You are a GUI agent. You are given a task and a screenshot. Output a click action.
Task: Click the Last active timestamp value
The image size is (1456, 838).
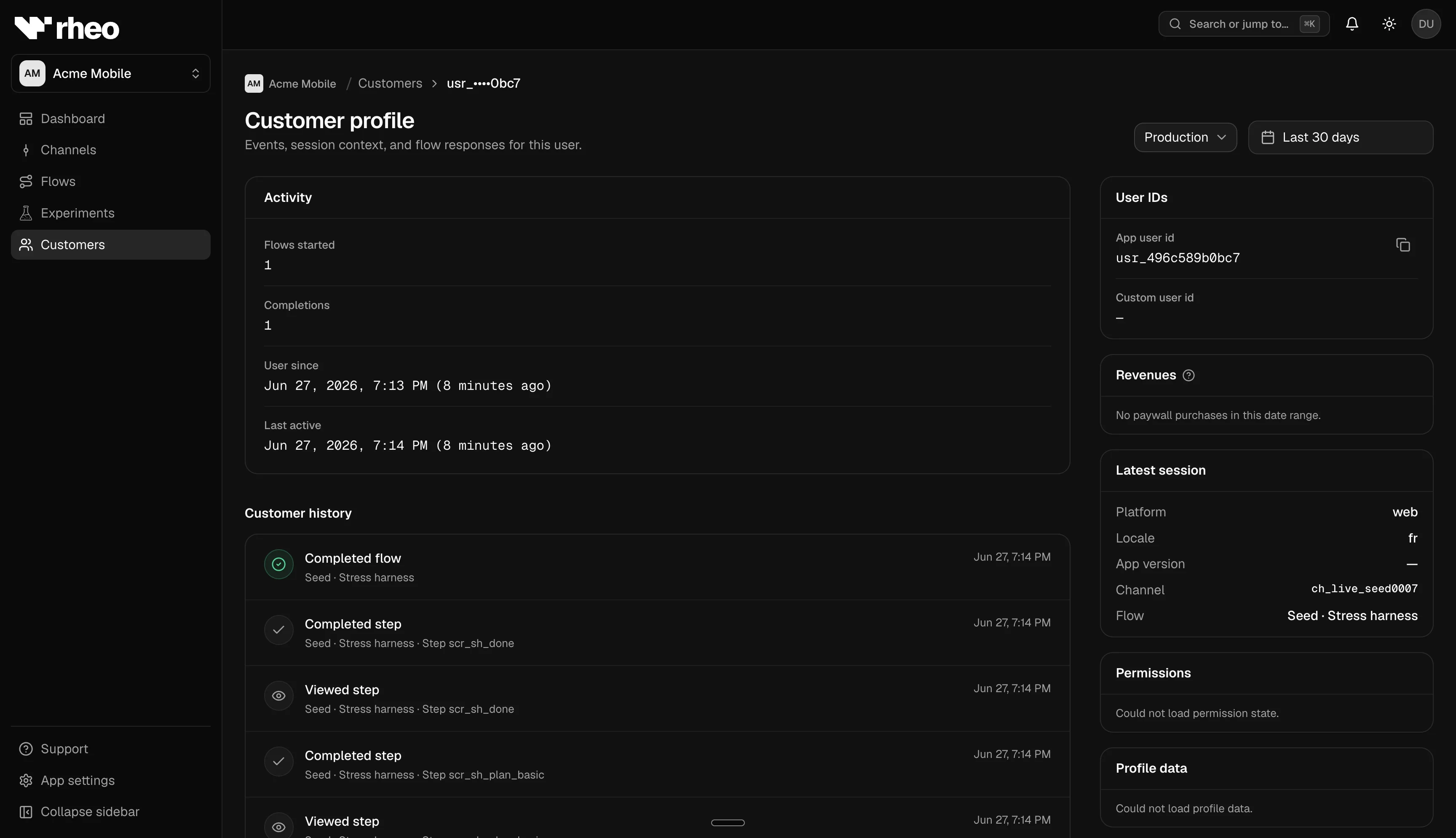408,446
